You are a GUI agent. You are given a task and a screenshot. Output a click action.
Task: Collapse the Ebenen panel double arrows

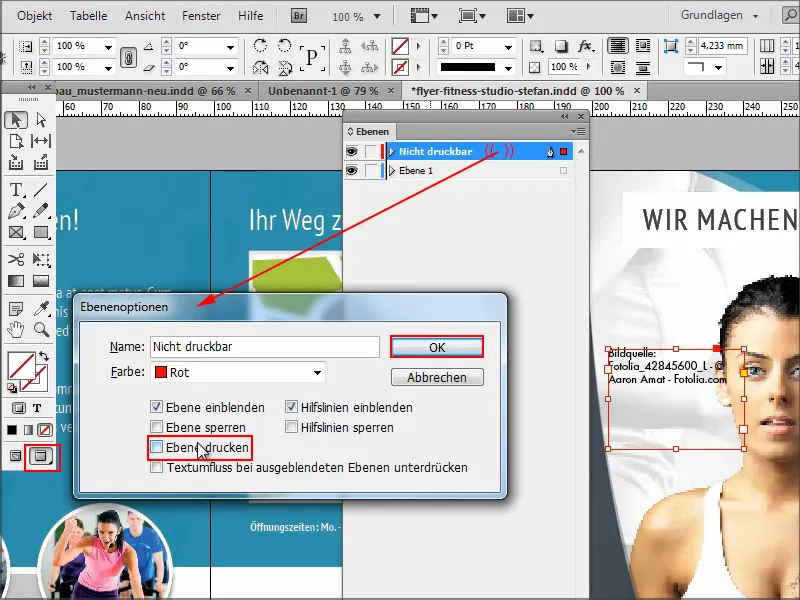(x=564, y=116)
